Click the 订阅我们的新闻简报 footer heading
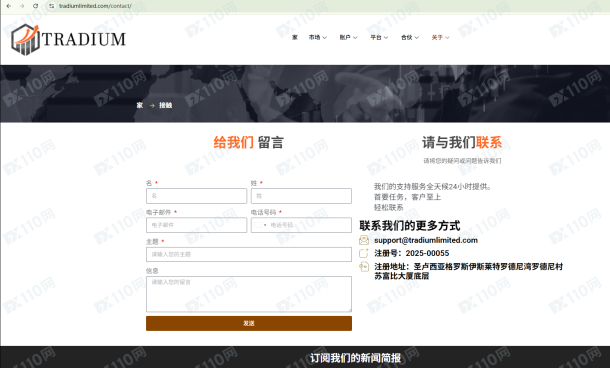The width and height of the screenshot is (610, 368). pos(356,358)
